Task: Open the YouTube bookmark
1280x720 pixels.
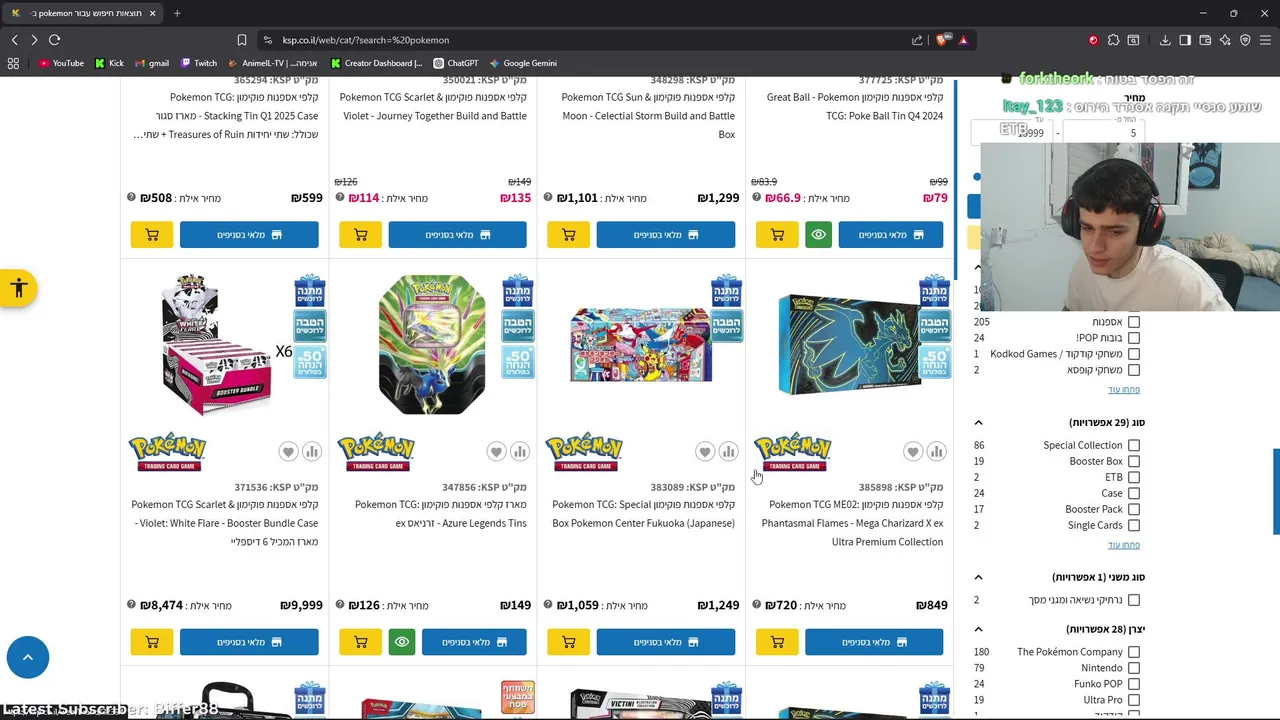Action: 61,63
